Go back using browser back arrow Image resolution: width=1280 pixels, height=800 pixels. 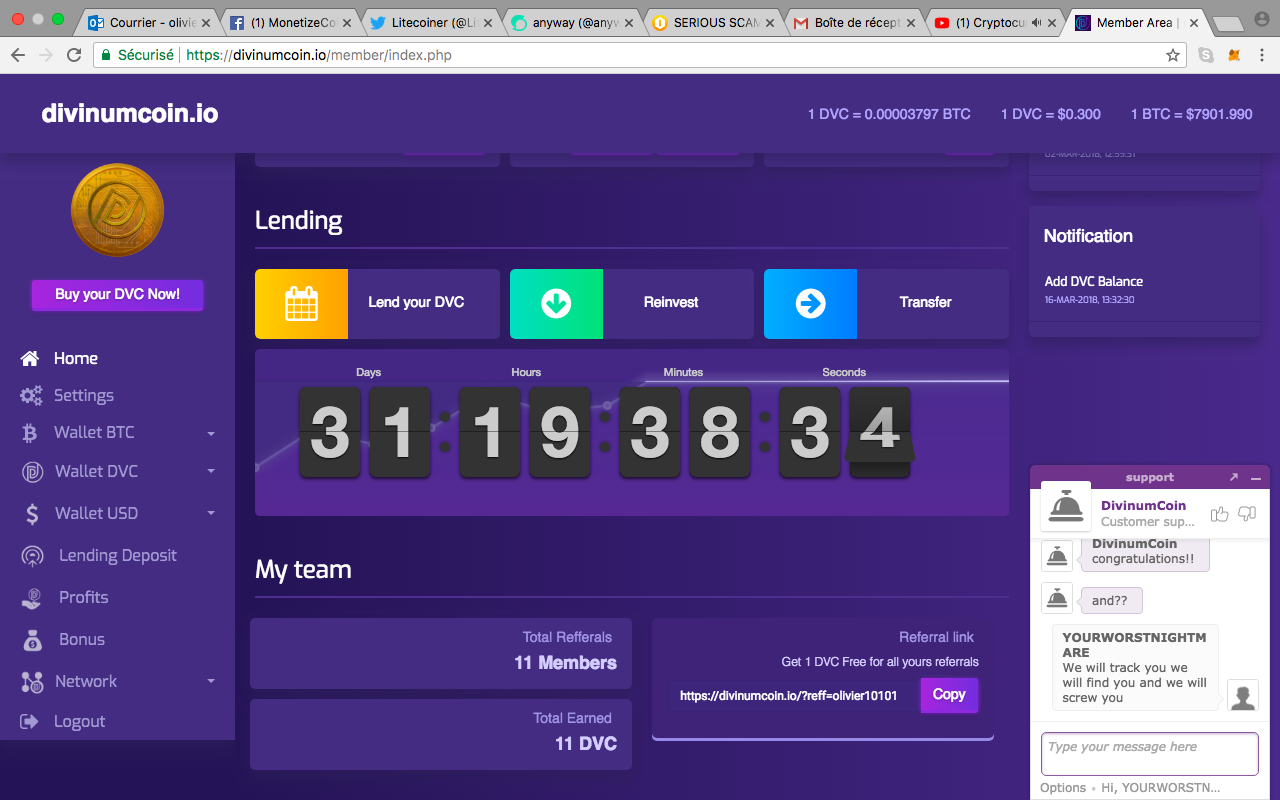pyautogui.click(x=17, y=55)
